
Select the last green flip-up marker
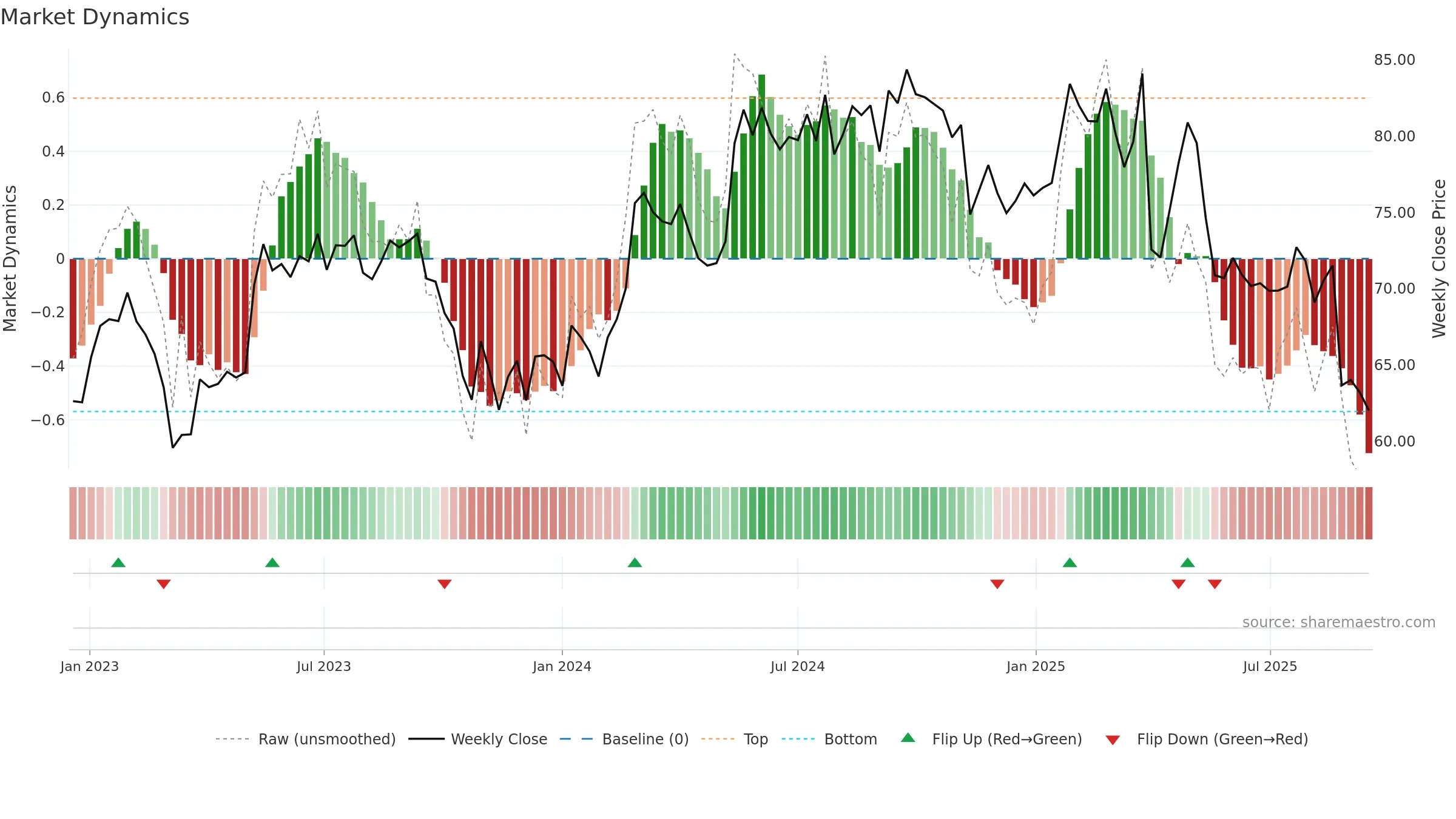1187,562
